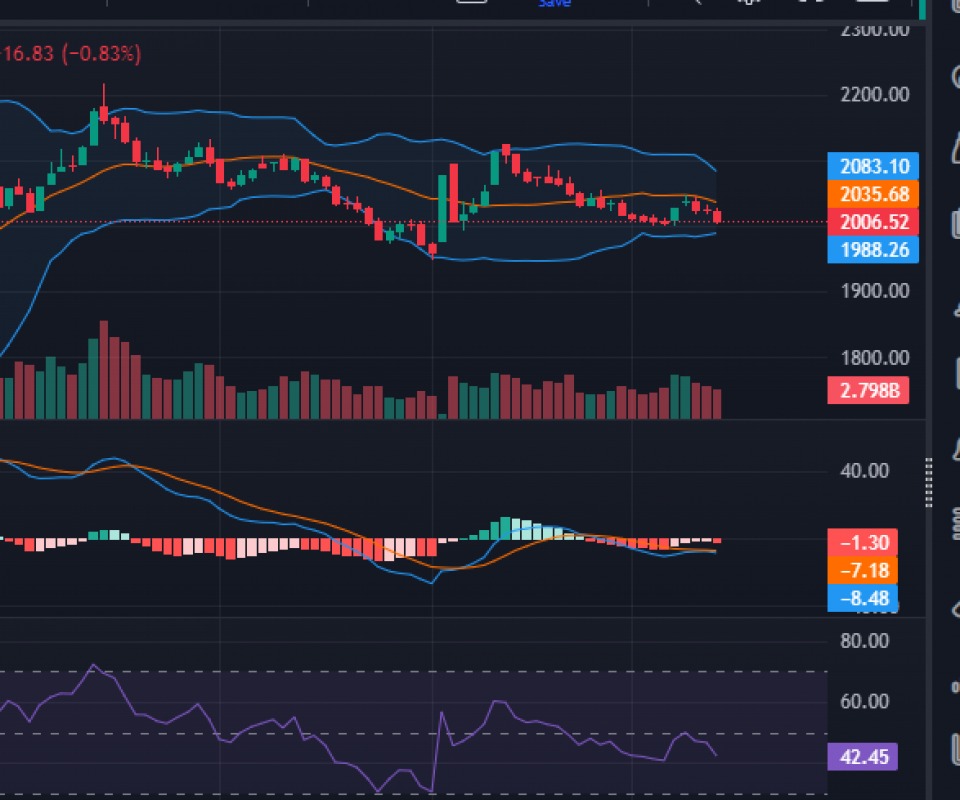Screen dimensions: 960x800
Task: Click the 1900.00 price axis label
Action: coord(874,291)
